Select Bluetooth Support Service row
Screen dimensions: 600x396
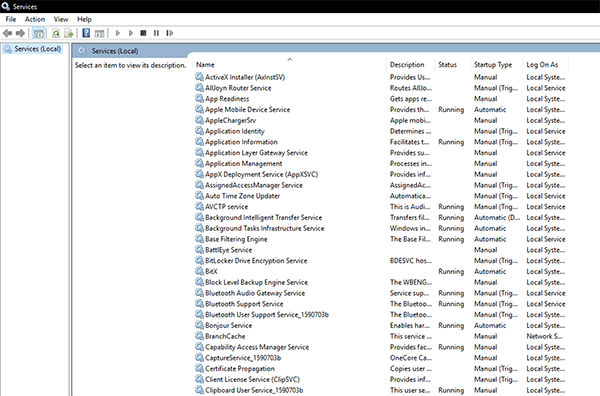click(244, 304)
